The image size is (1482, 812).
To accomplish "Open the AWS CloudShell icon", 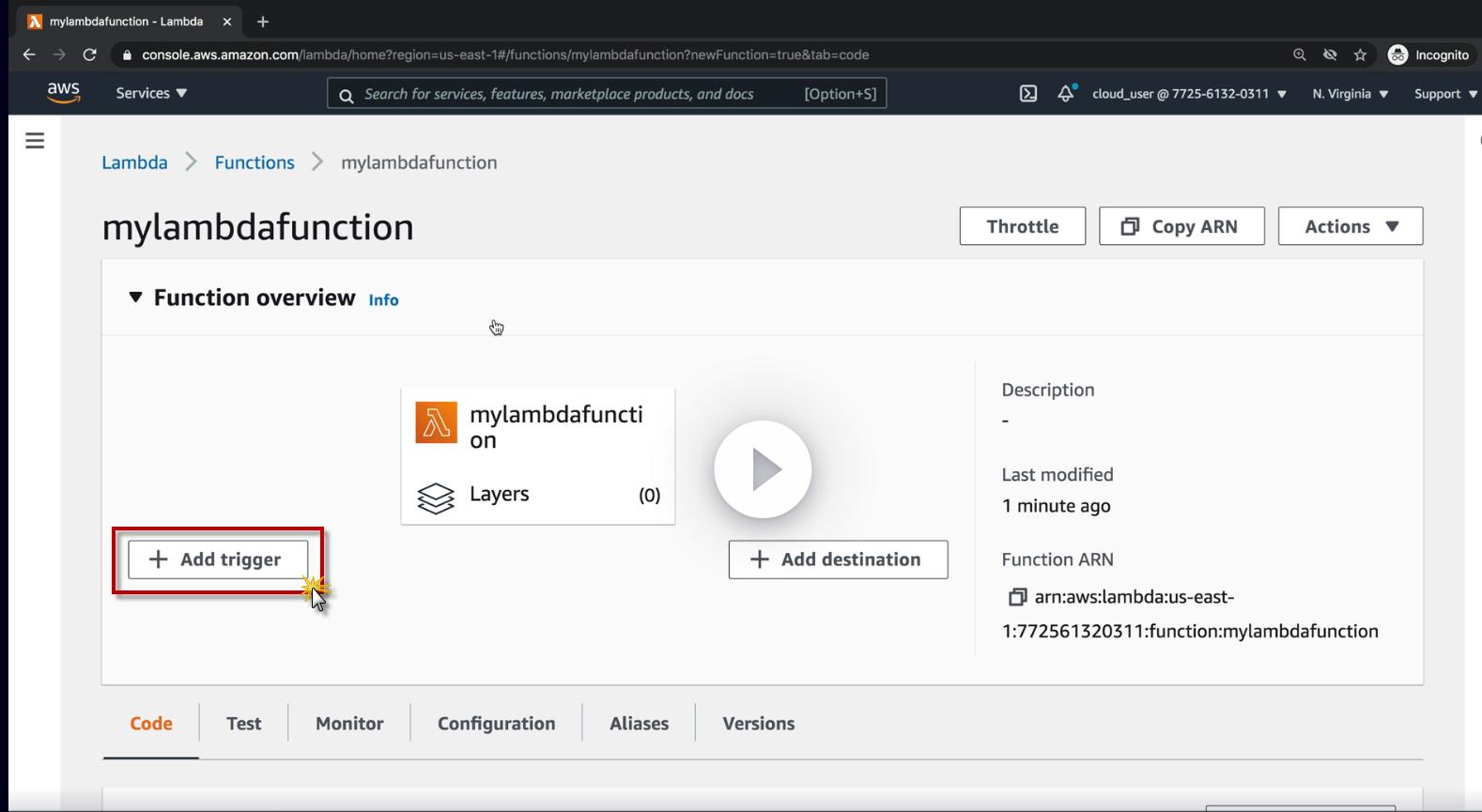I will click(1028, 94).
